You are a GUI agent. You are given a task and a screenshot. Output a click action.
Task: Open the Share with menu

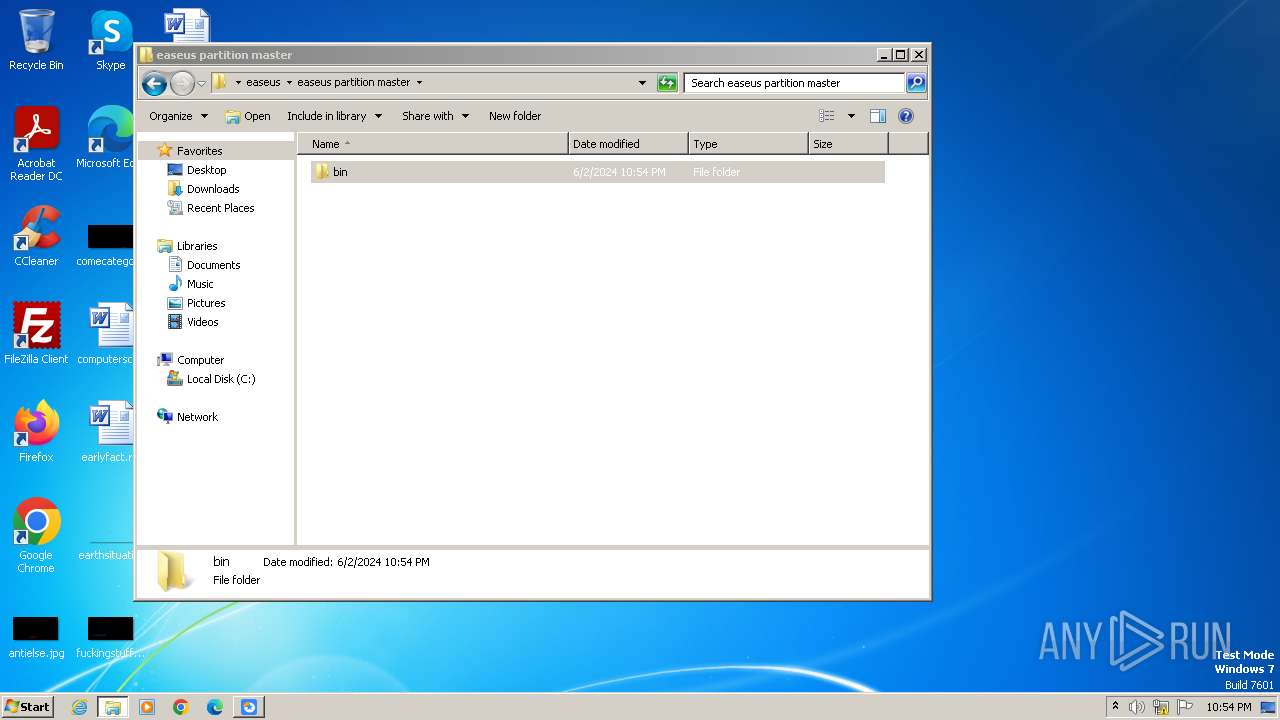tap(435, 116)
